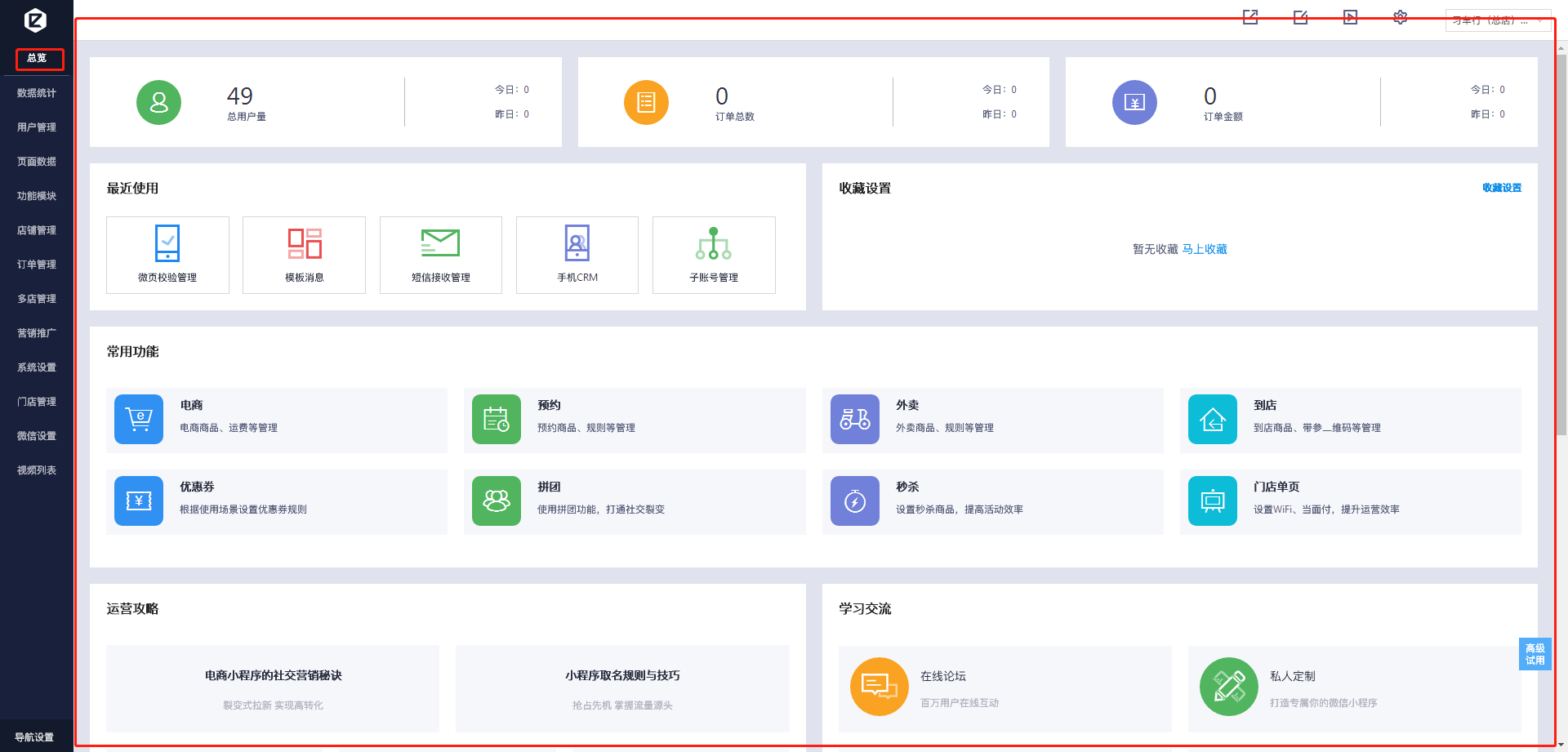Go to 微信设置 in sidebar
This screenshot has width=1568, height=752.
37,436
